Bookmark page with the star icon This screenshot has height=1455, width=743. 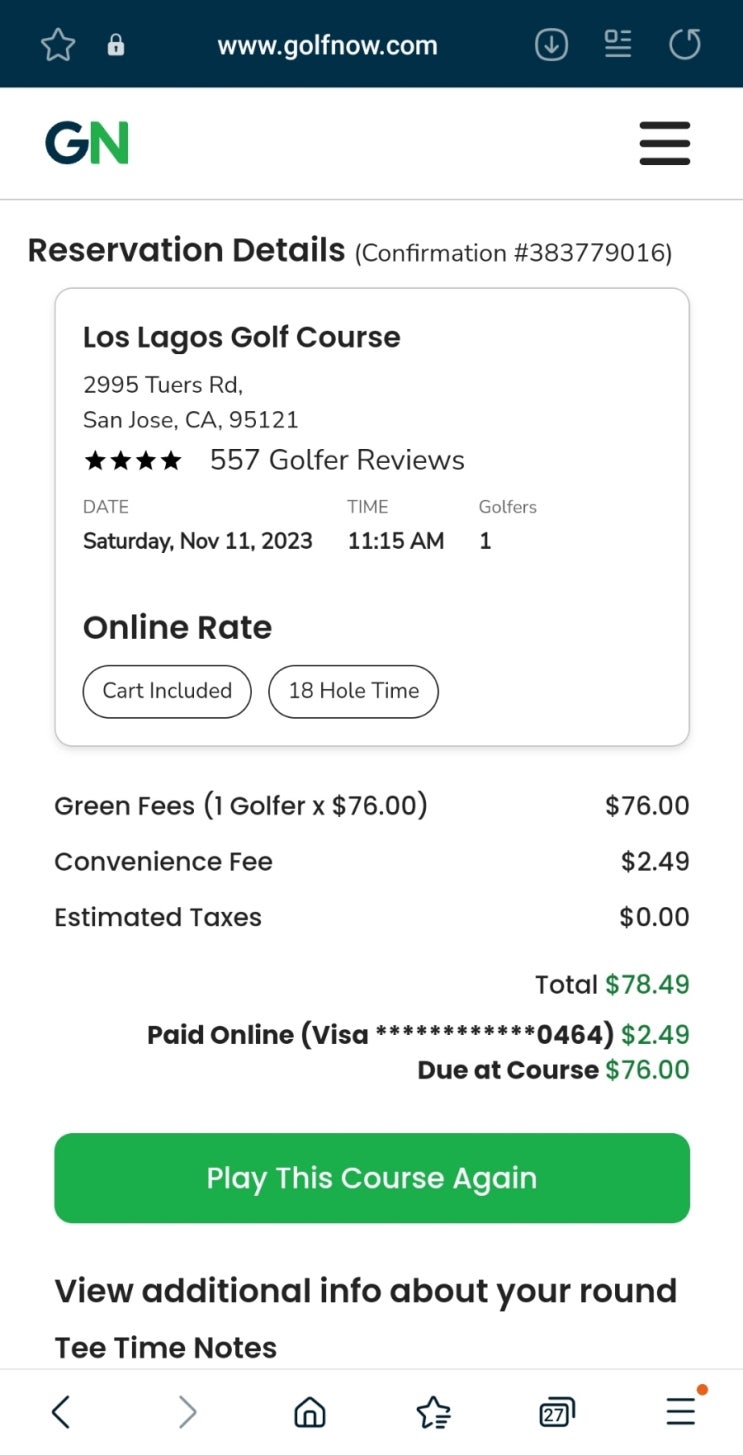click(58, 45)
